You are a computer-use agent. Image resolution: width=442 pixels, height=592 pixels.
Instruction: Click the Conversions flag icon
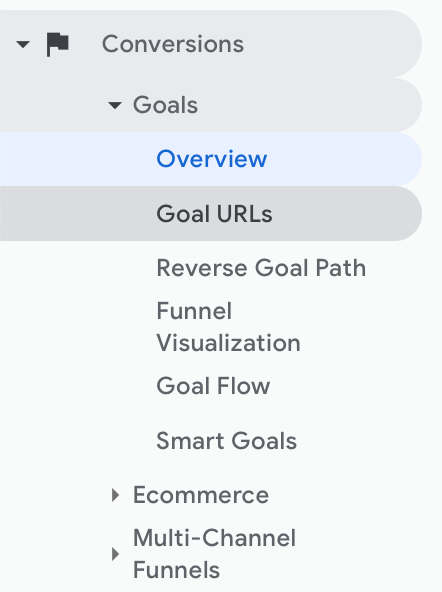click(x=57, y=44)
